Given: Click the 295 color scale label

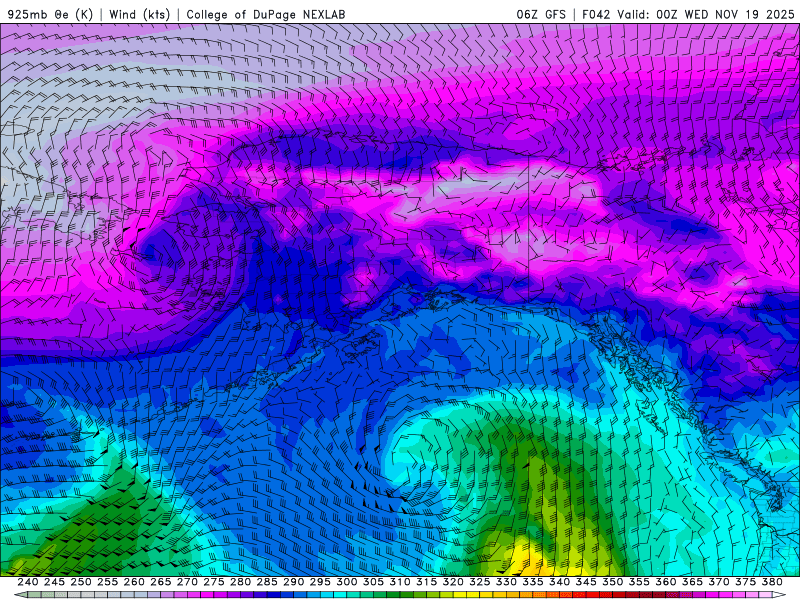Looking at the screenshot, I should [x=320, y=582].
